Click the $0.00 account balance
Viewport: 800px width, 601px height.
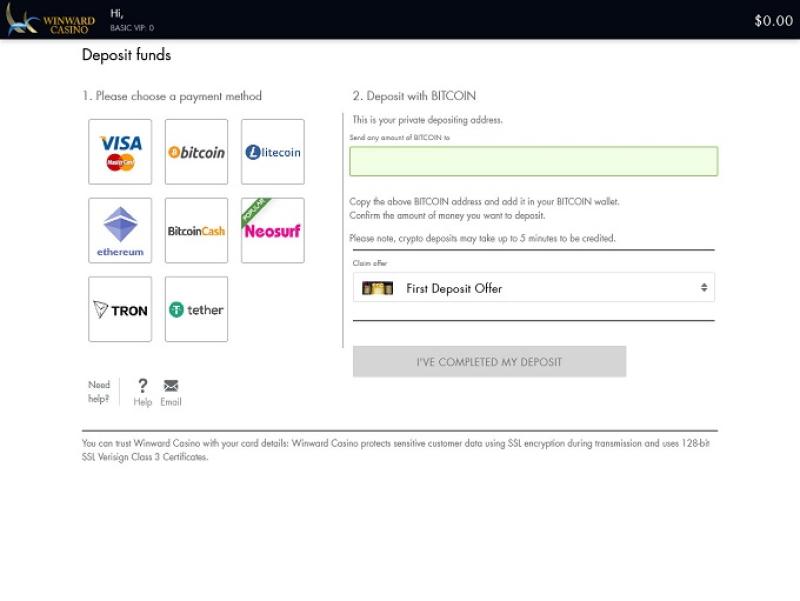click(x=772, y=20)
